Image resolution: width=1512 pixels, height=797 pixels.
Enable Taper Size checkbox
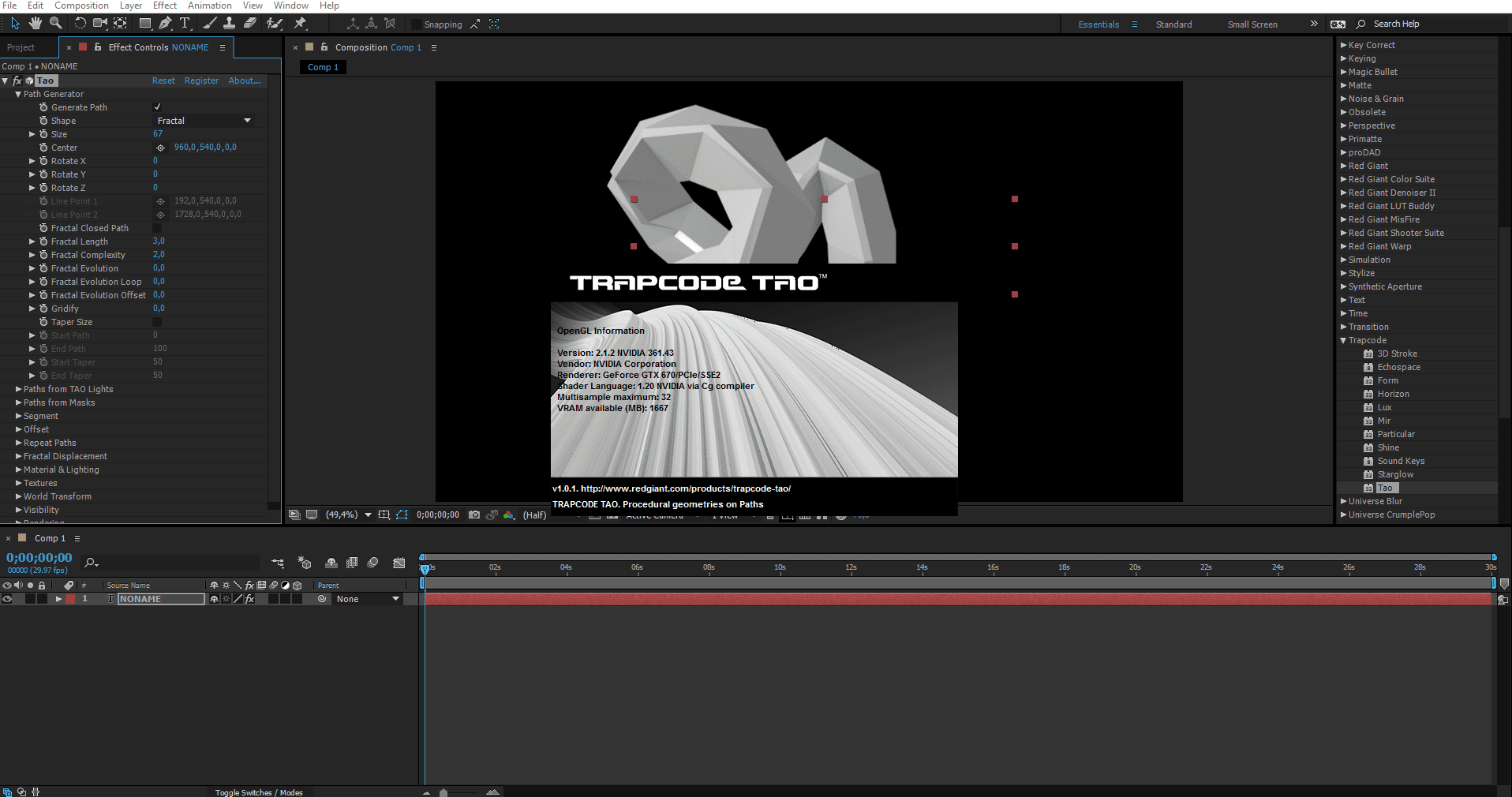point(157,322)
